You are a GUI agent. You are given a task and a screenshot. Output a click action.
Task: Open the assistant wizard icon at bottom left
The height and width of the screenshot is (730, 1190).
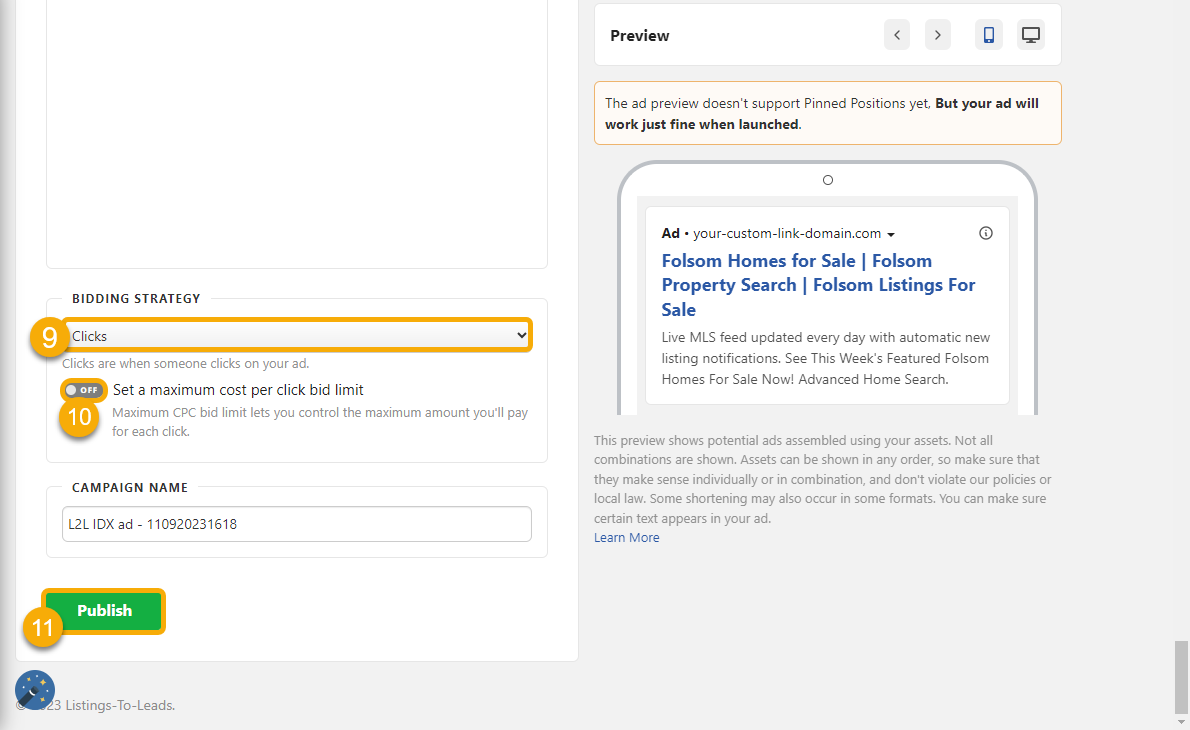pyautogui.click(x=34, y=689)
